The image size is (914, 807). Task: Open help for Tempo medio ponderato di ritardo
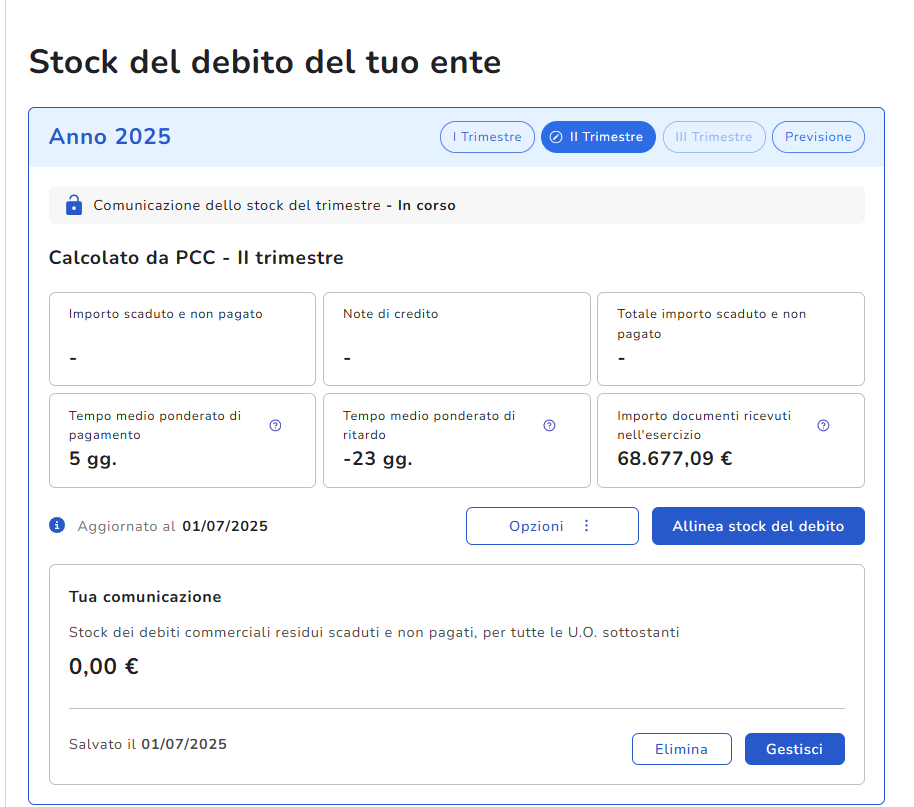549,425
